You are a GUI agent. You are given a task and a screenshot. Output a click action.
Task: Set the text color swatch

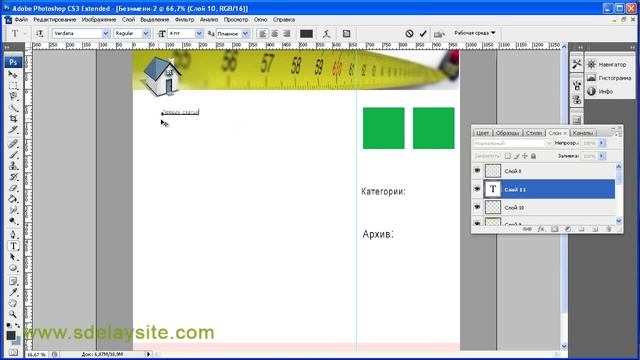[x=307, y=33]
